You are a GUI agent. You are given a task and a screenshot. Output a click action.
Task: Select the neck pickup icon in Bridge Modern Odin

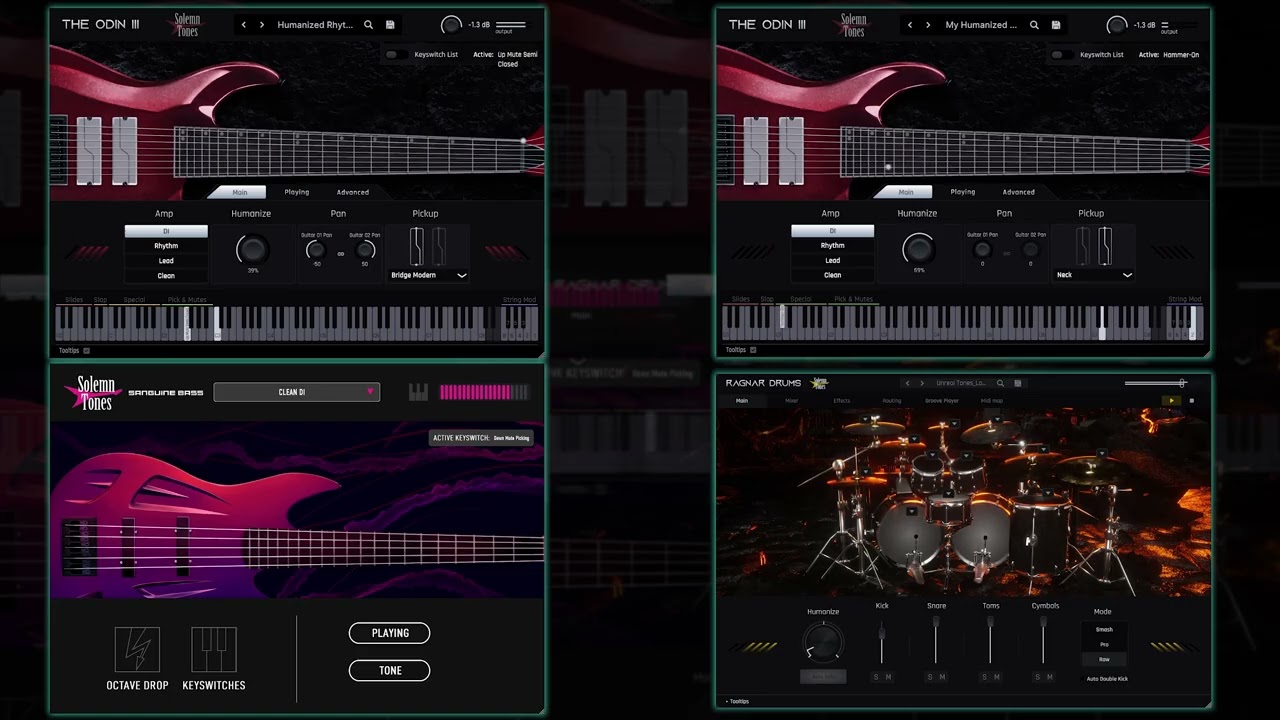tap(439, 247)
